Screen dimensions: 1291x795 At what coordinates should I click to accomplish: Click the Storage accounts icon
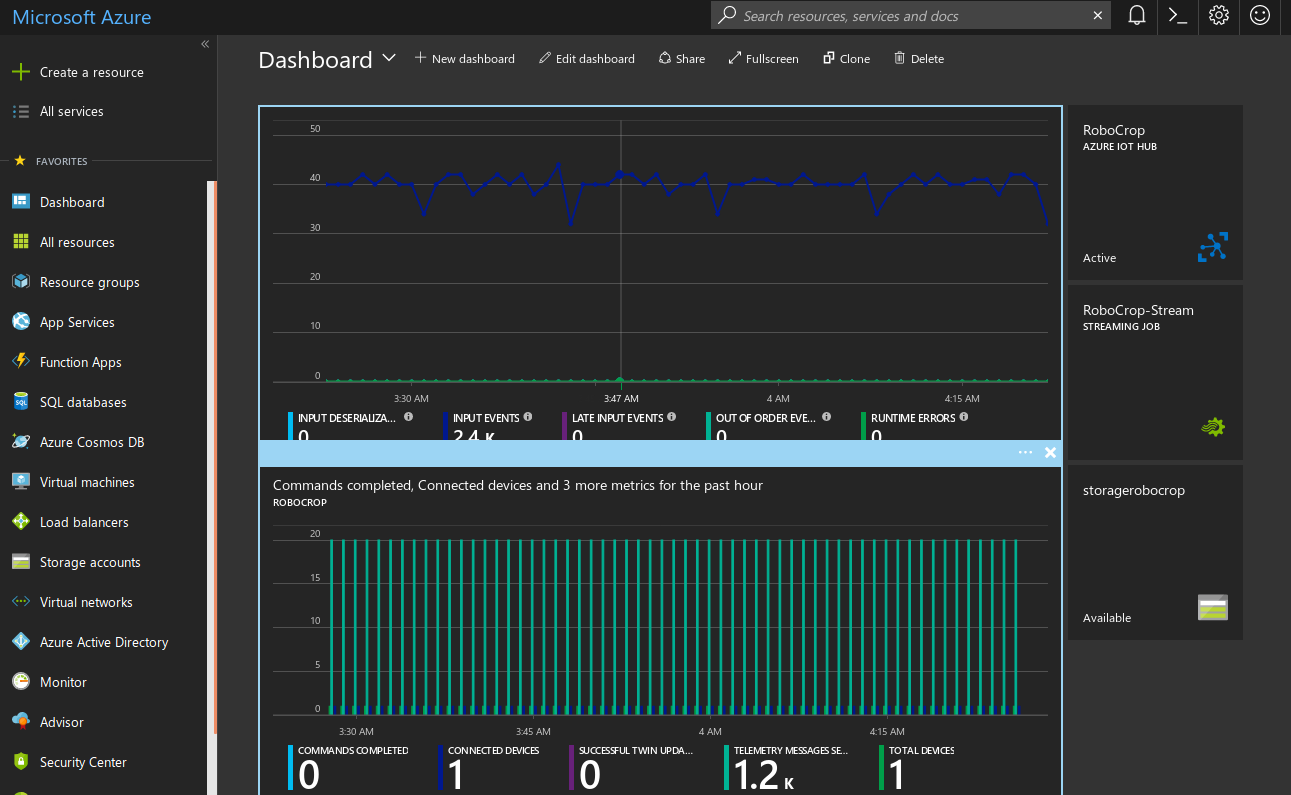(x=21, y=561)
